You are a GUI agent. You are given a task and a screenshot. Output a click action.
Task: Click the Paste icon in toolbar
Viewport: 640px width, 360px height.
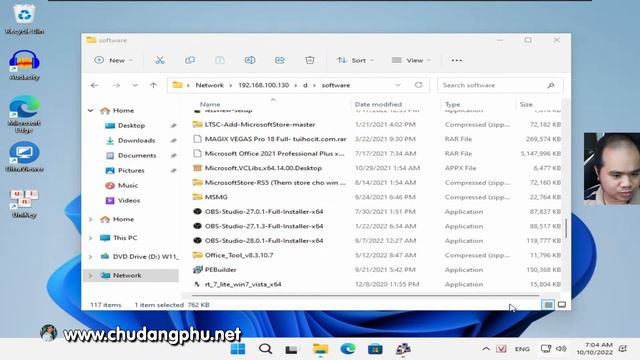click(x=220, y=60)
